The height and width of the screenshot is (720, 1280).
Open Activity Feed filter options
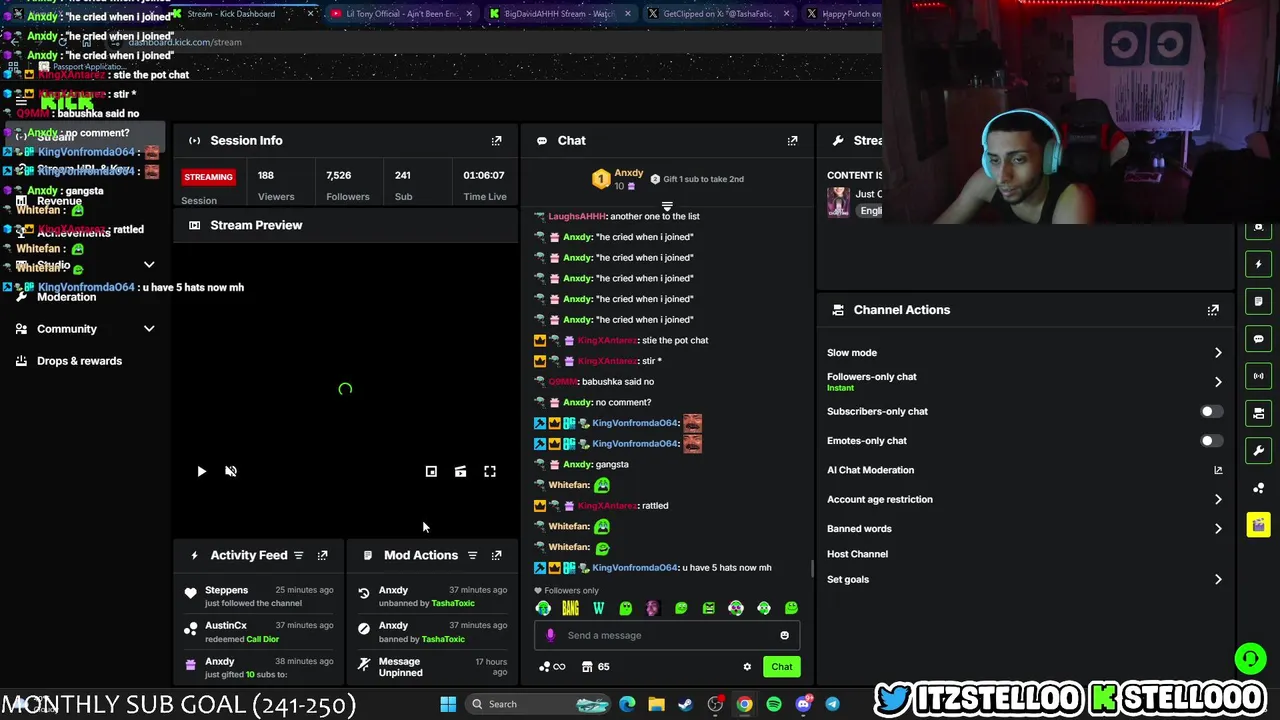tap(298, 555)
